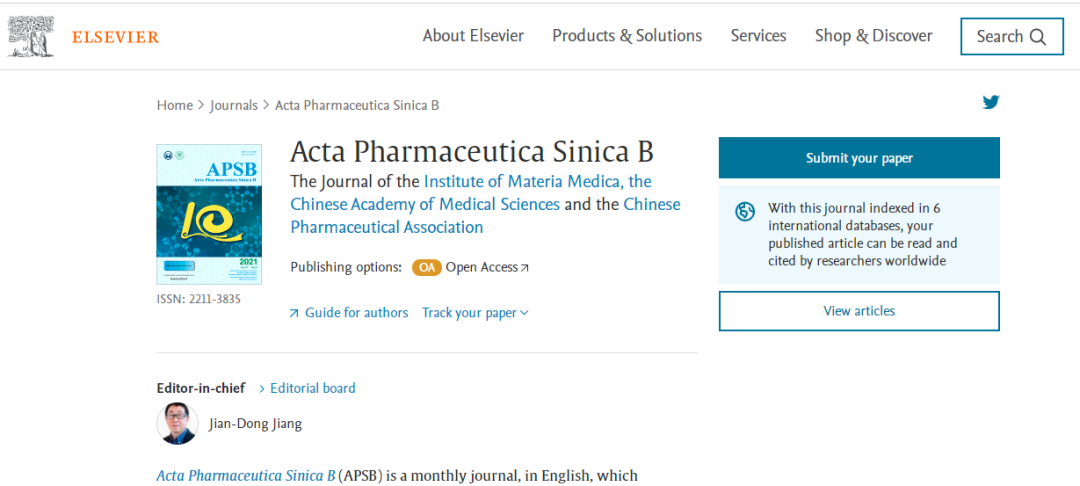Click Jian-Dong Jiang's profile photo

(x=177, y=423)
